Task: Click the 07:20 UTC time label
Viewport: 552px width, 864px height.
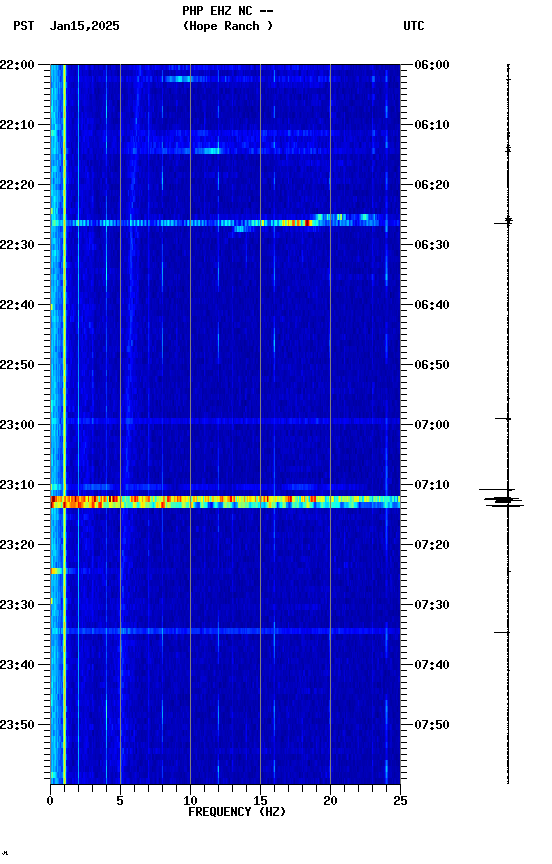Action: (x=431, y=545)
